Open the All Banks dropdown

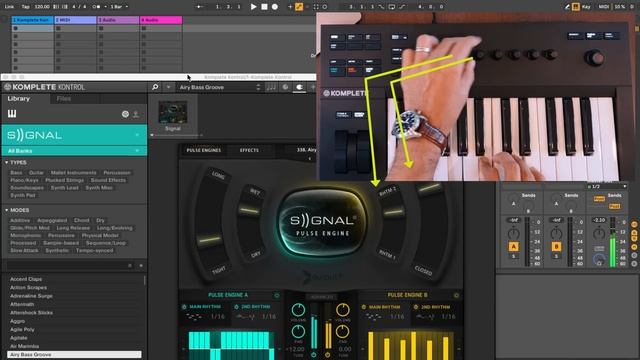pyautogui.click(x=74, y=151)
